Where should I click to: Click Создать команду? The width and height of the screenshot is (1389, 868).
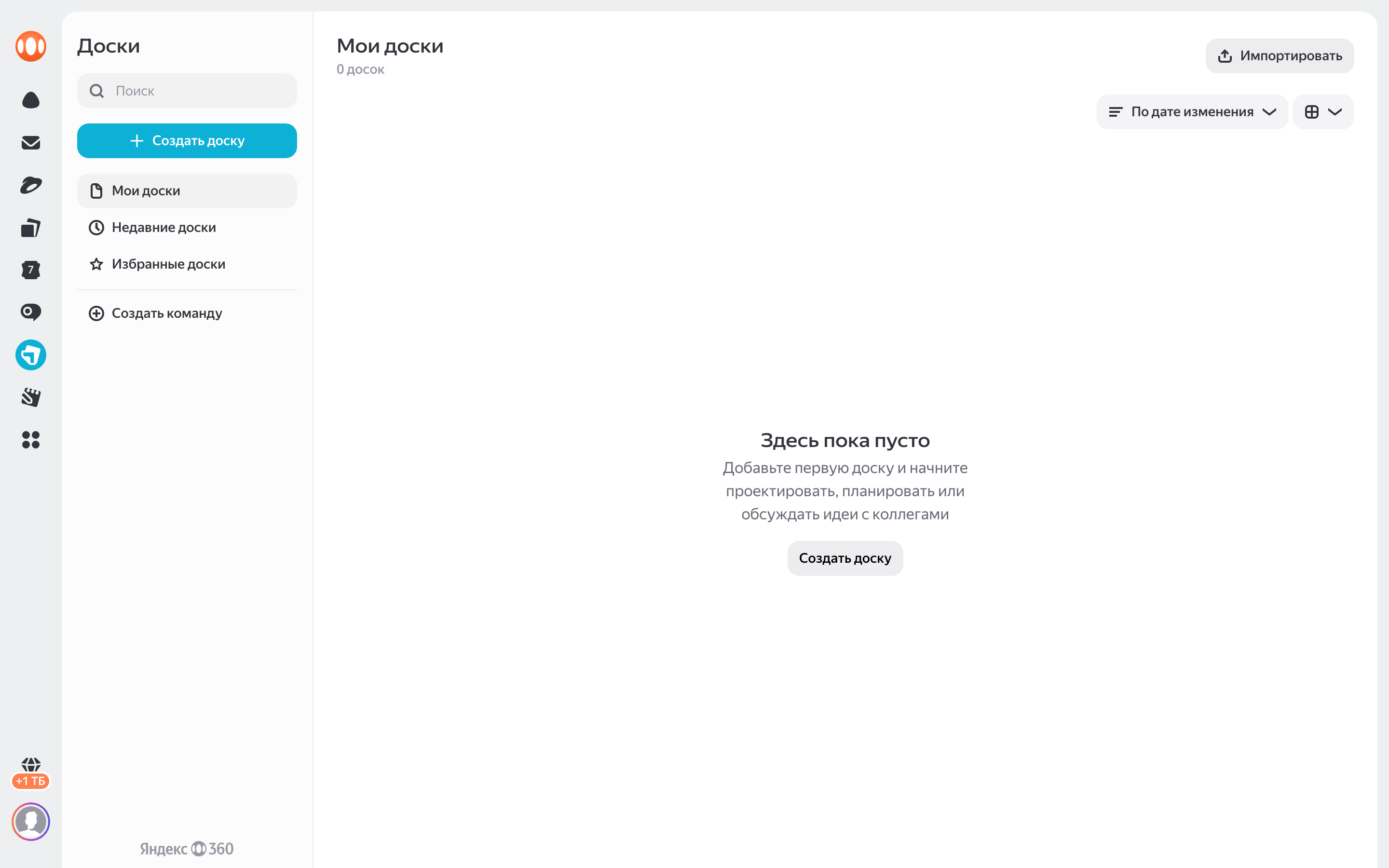click(x=187, y=313)
